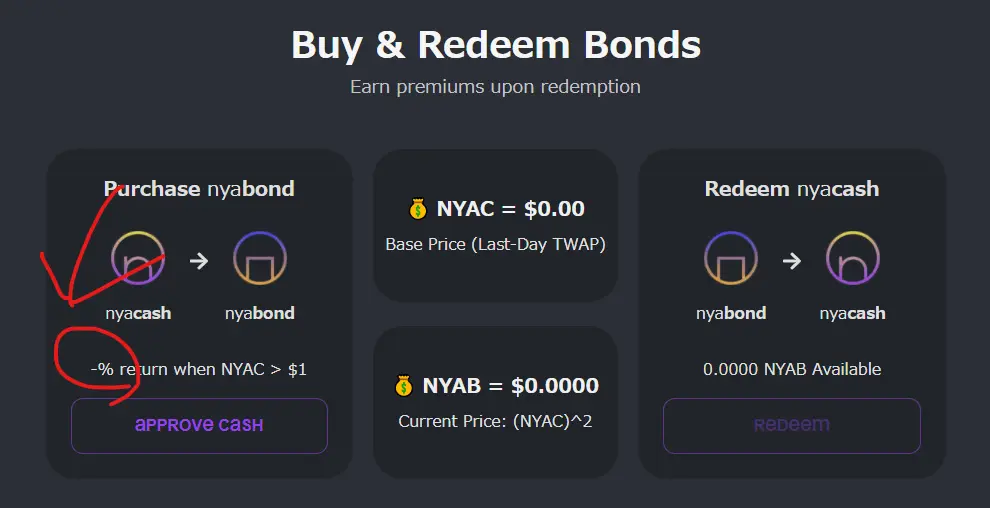Click the nyabond icon in the Redeem card
990x508 pixels.
(732, 260)
